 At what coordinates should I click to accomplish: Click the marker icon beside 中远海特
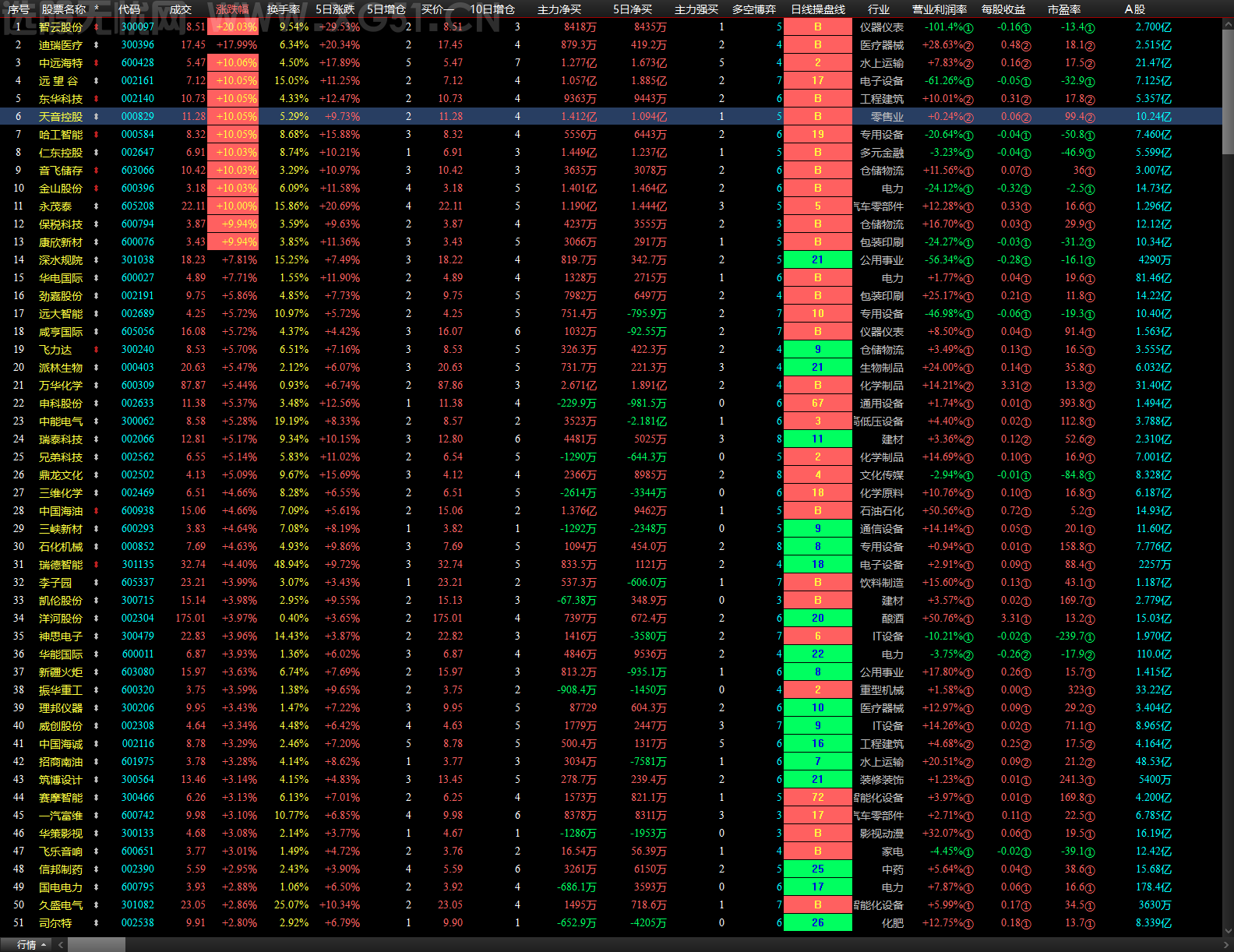96,63
